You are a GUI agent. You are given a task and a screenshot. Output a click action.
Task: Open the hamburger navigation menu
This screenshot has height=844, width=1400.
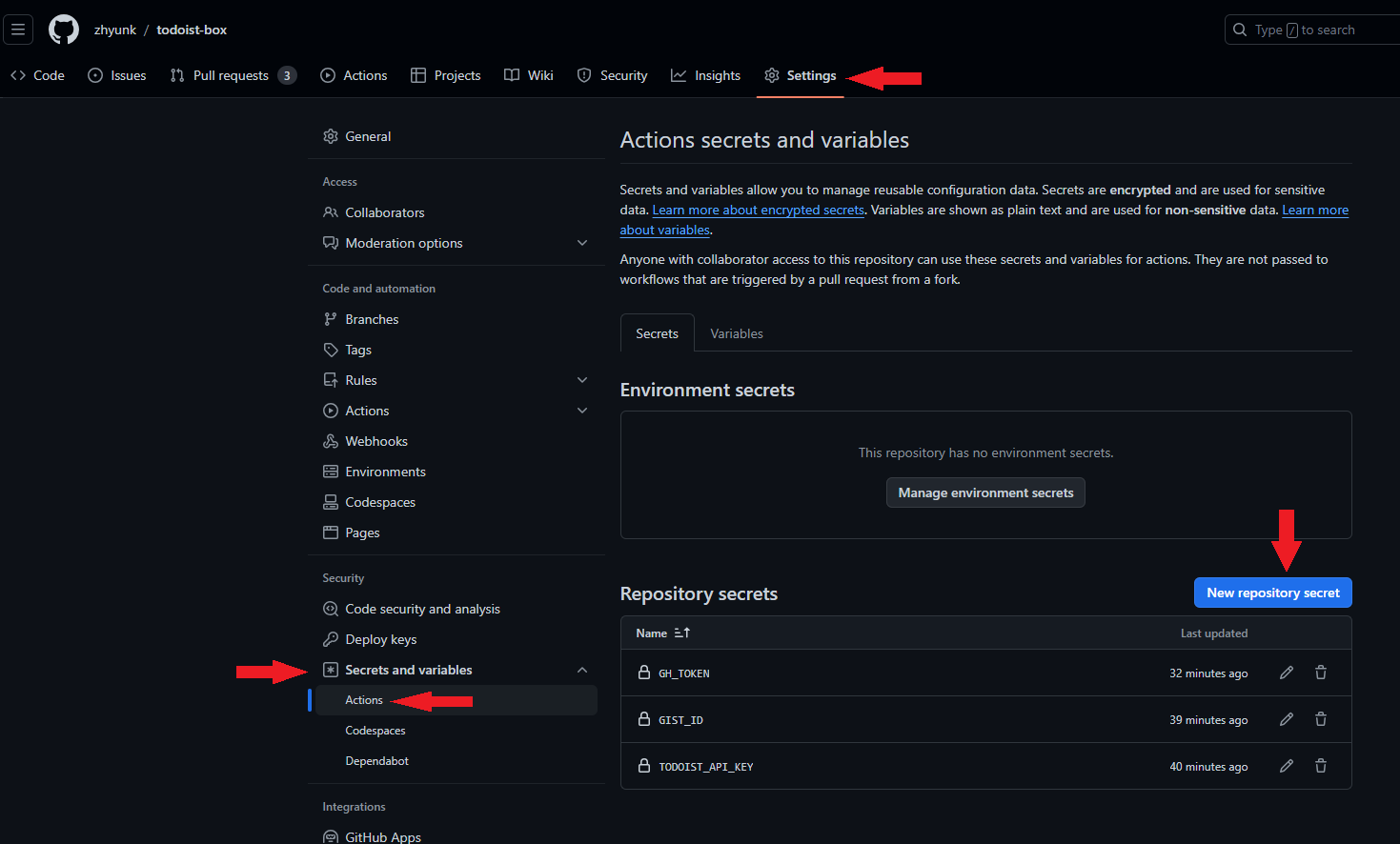tap(18, 30)
